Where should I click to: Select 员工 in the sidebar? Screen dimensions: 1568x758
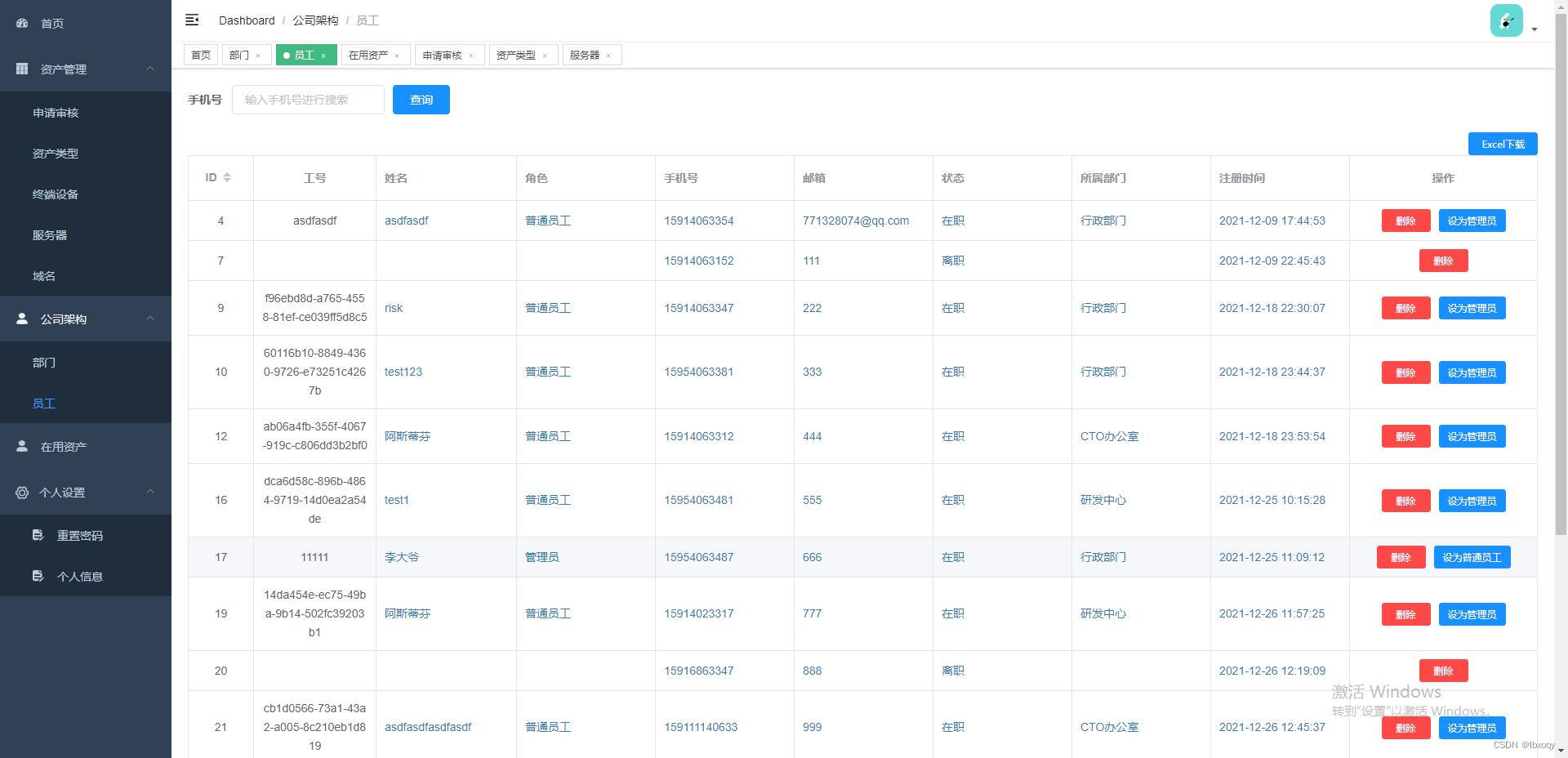tap(86, 404)
